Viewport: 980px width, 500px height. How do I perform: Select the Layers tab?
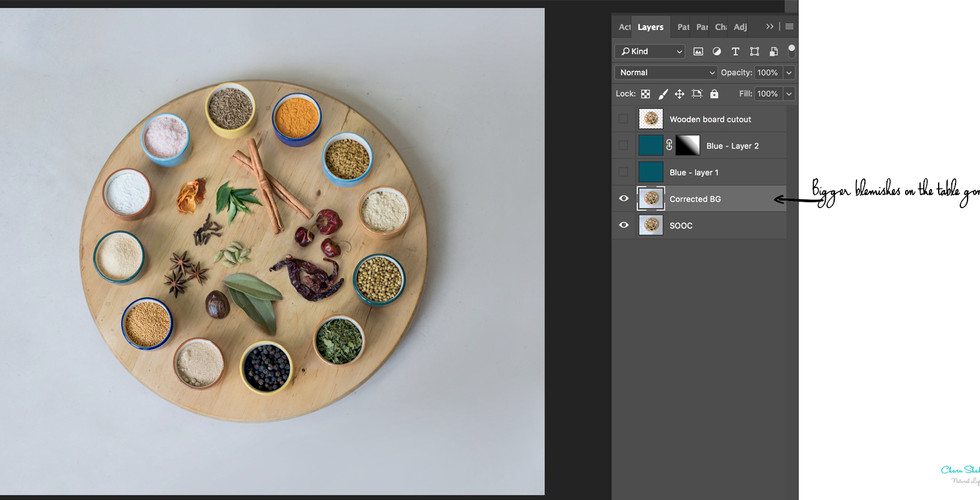click(651, 27)
